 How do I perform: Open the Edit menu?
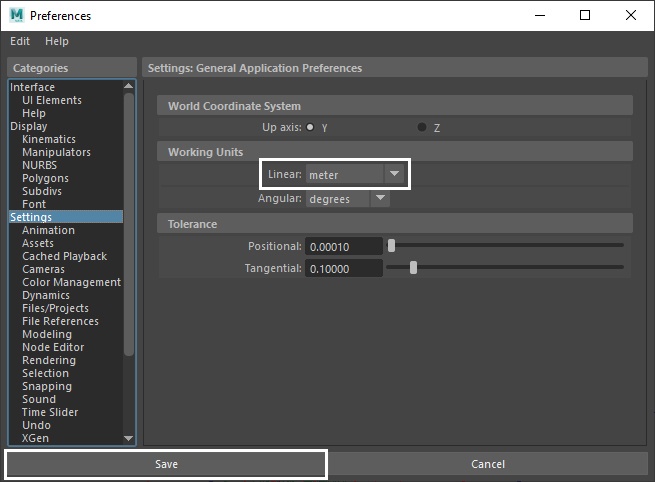tap(20, 41)
